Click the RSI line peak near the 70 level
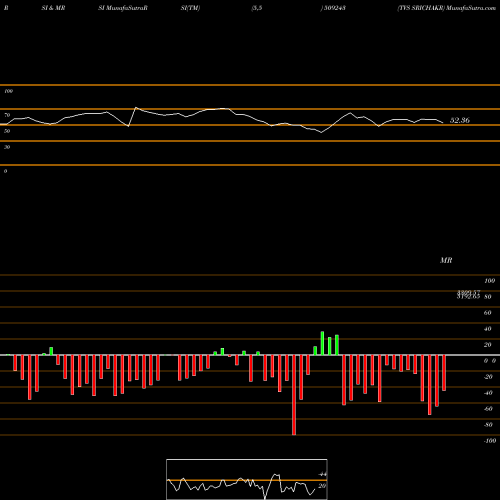This screenshot has width=500, height=500. point(136,108)
